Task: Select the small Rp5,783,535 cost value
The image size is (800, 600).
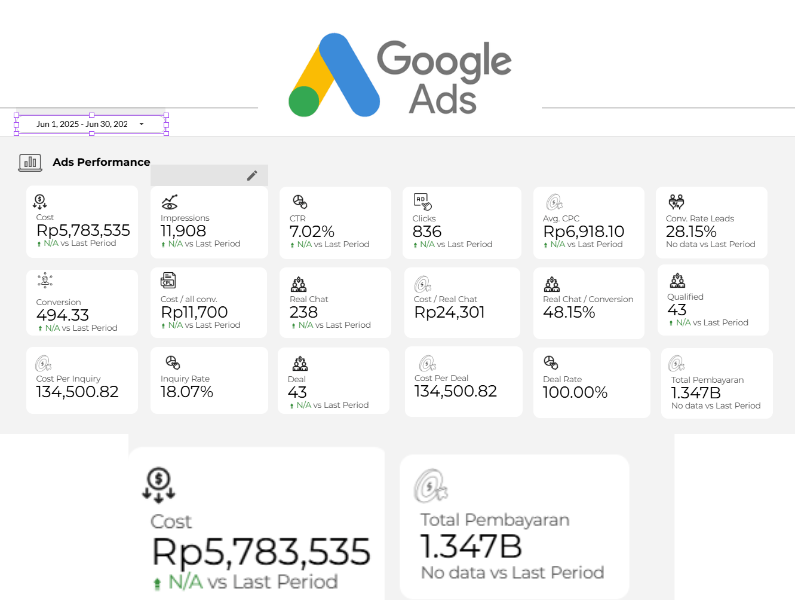Action: click(83, 231)
